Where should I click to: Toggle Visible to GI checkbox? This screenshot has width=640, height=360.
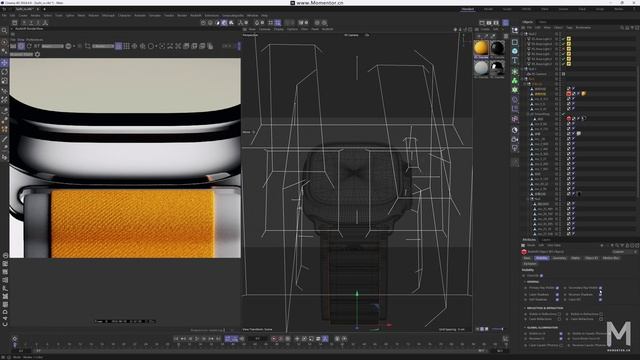[561, 333]
